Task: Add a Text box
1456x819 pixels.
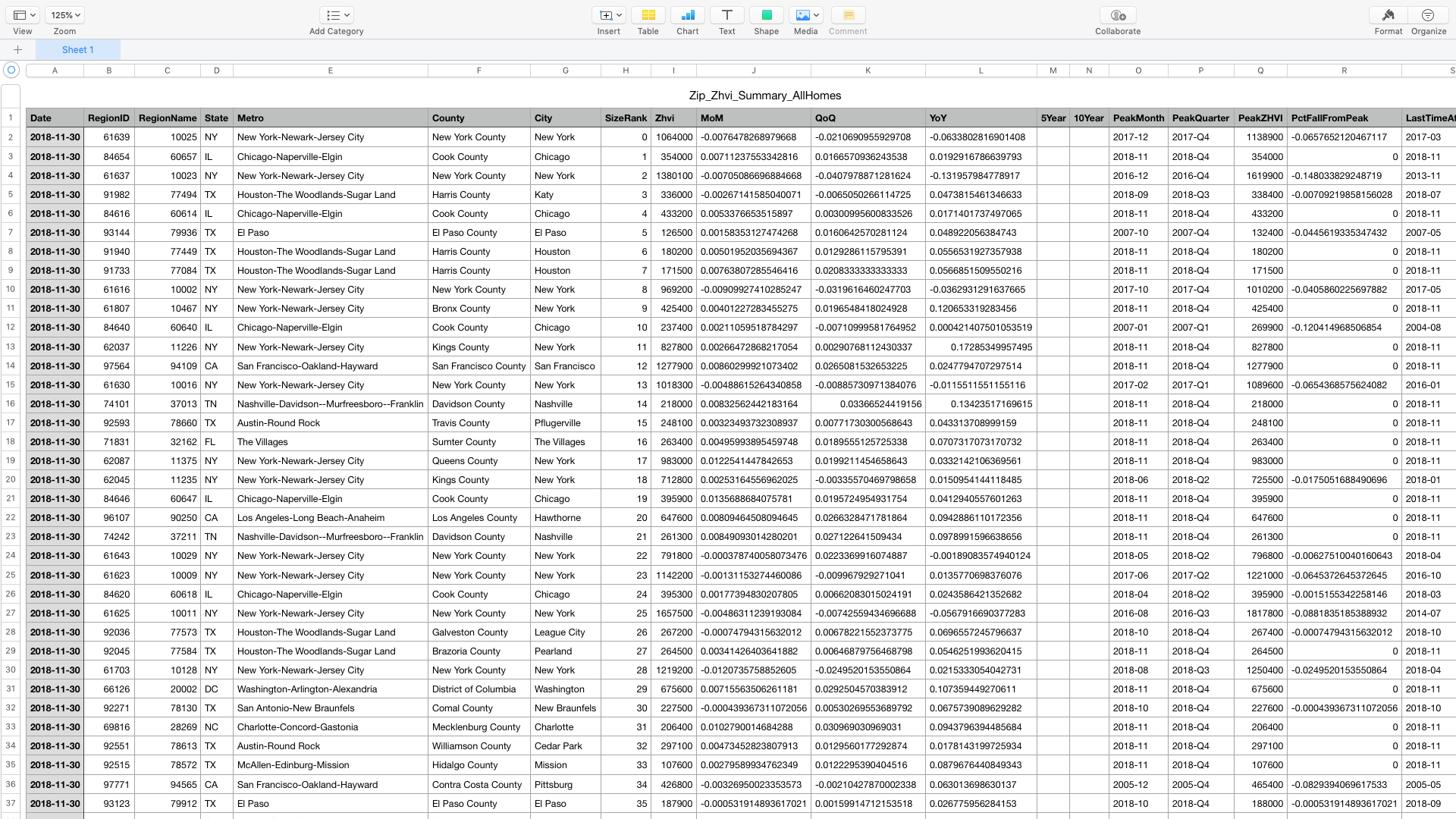Action: click(x=726, y=15)
